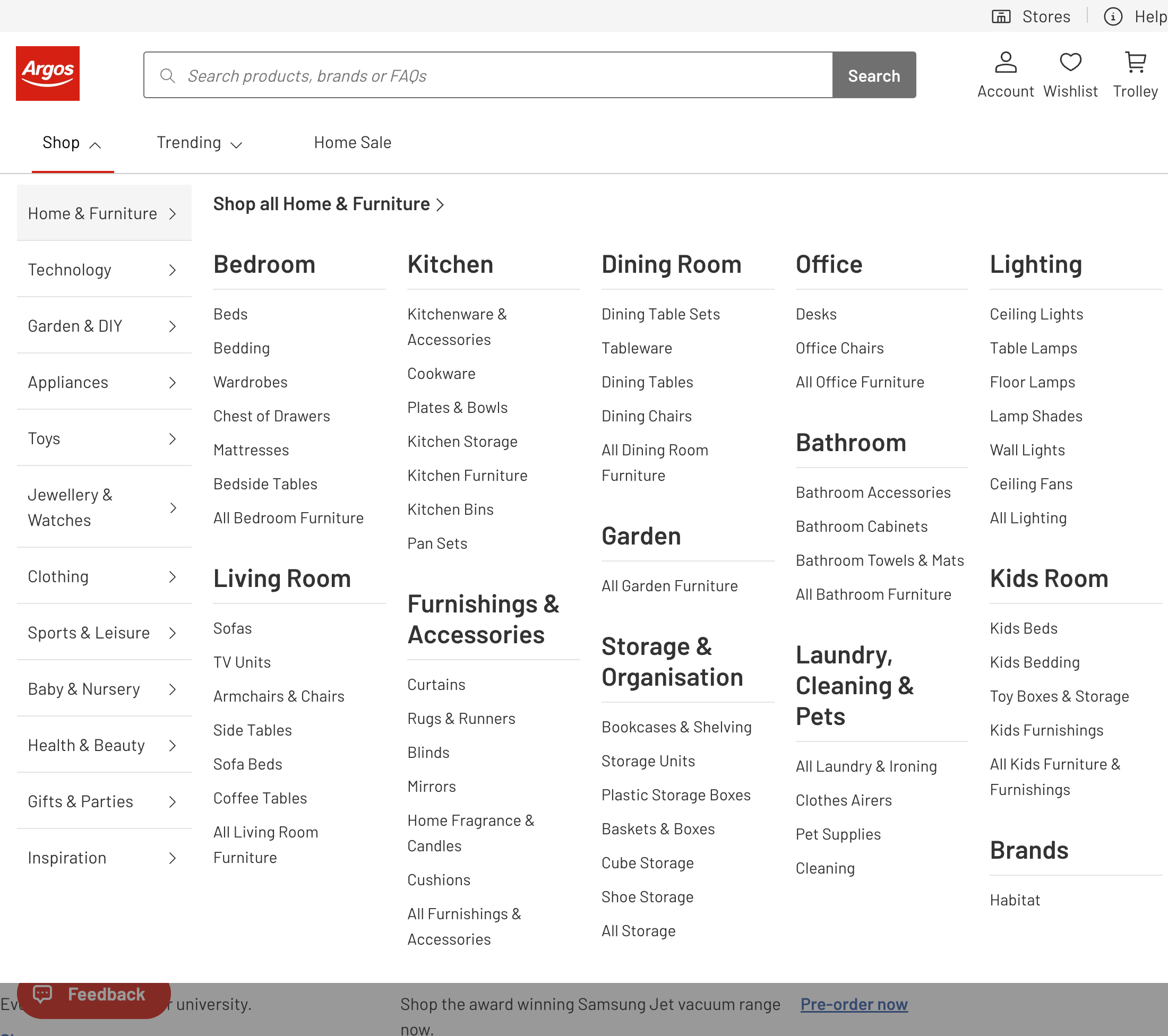This screenshot has width=1168, height=1036.
Task: Open the Home Sale menu item
Action: click(x=352, y=142)
